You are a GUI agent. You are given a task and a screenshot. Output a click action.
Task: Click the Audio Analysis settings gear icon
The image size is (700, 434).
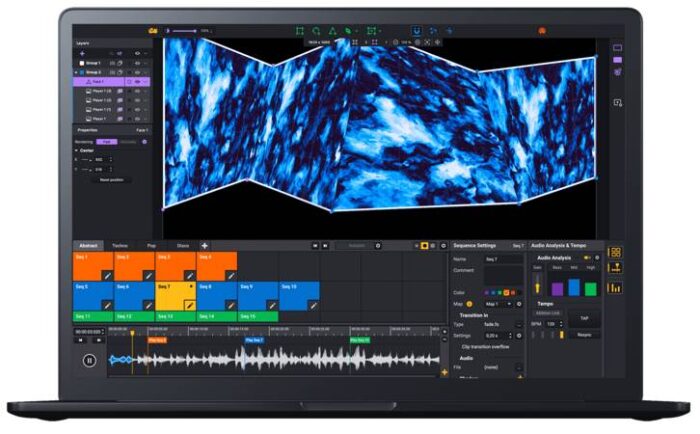click(x=598, y=257)
